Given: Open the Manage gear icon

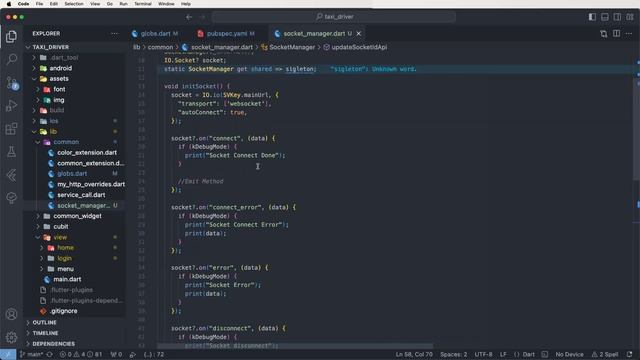Looking at the screenshot, I should (11, 337).
